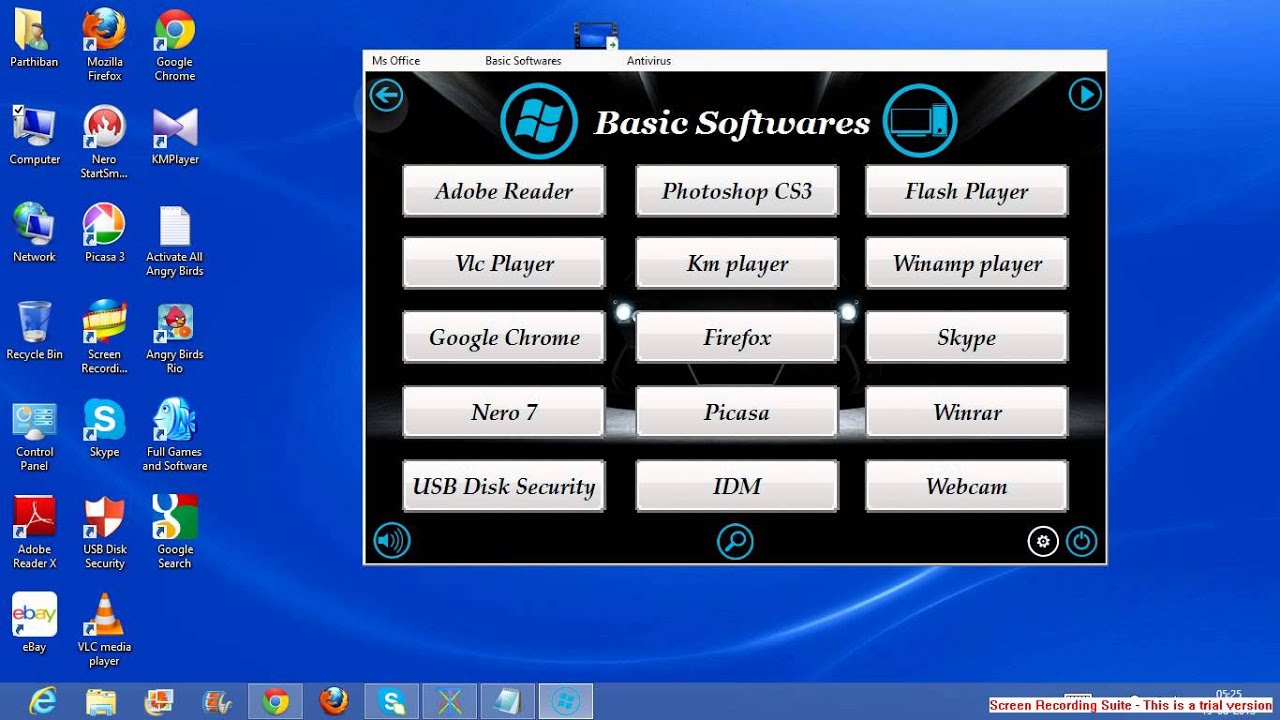Screen dimensions: 1280x720
Task: Open the Nero 7 button
Action: [504, 412]
